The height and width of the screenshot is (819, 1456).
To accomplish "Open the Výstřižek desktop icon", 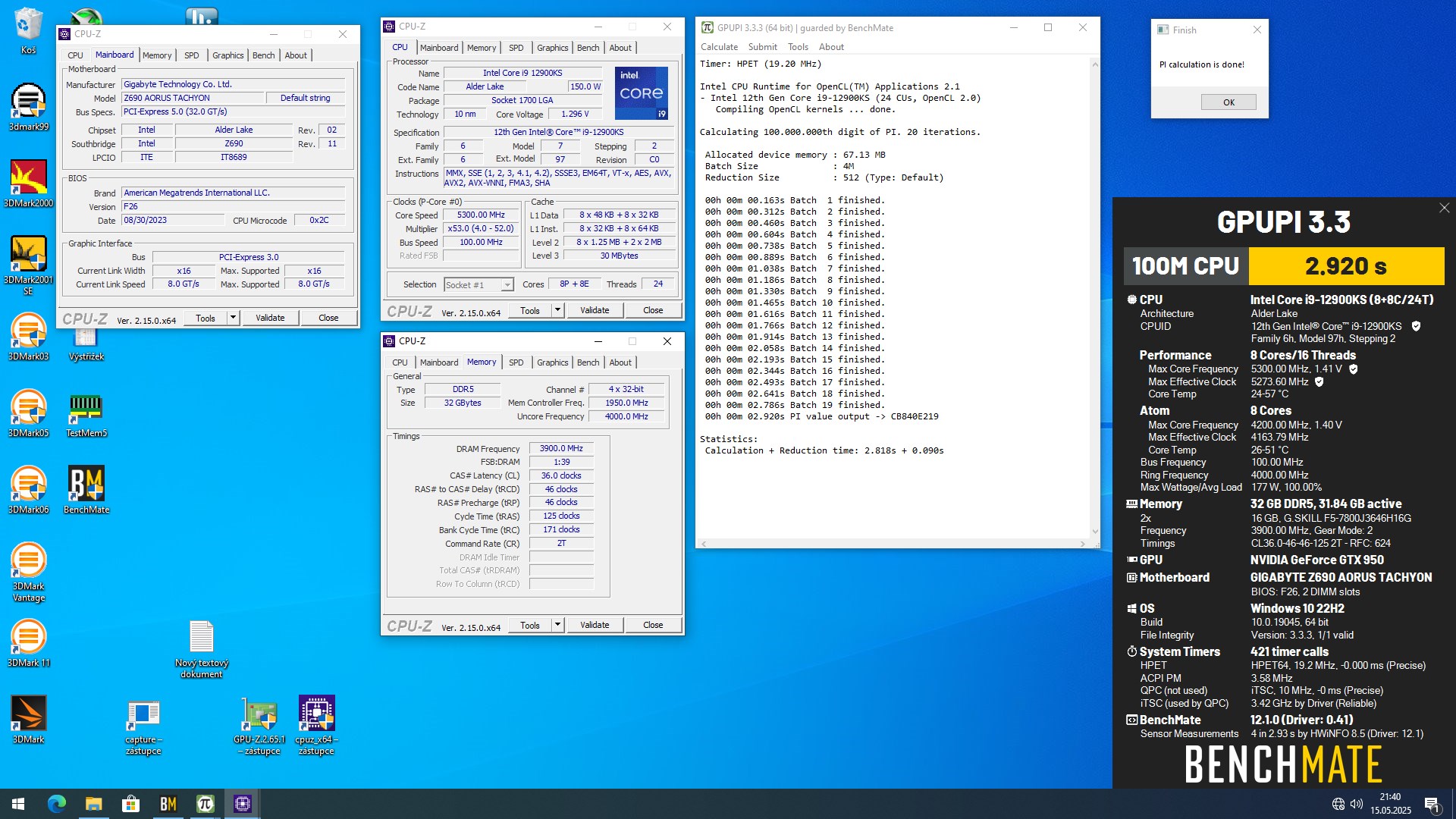I will 86,343.
